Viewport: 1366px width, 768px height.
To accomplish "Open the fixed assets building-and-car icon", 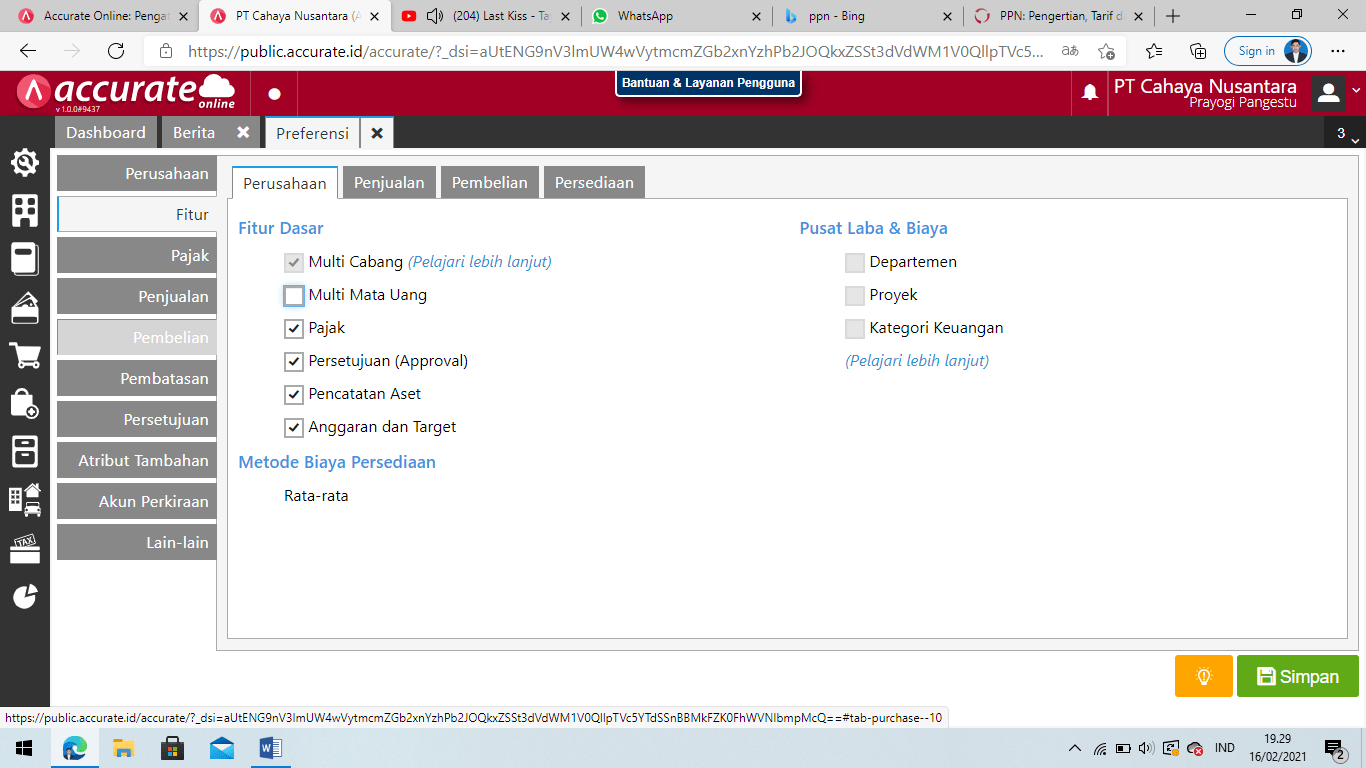I will point(25,499).
